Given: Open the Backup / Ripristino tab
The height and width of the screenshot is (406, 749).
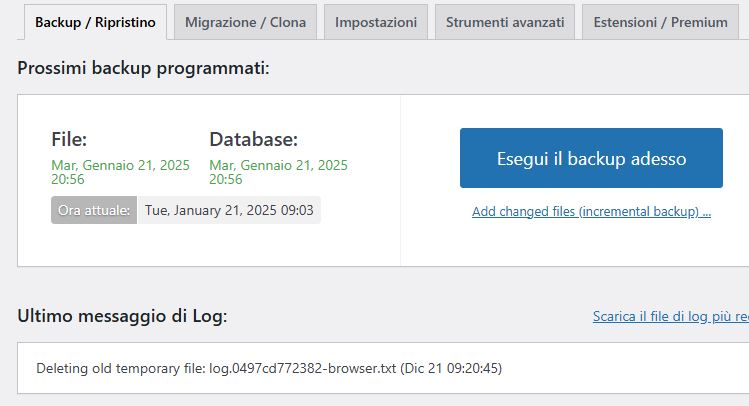Looking at the screenshot, I should [x=95, y=22].
